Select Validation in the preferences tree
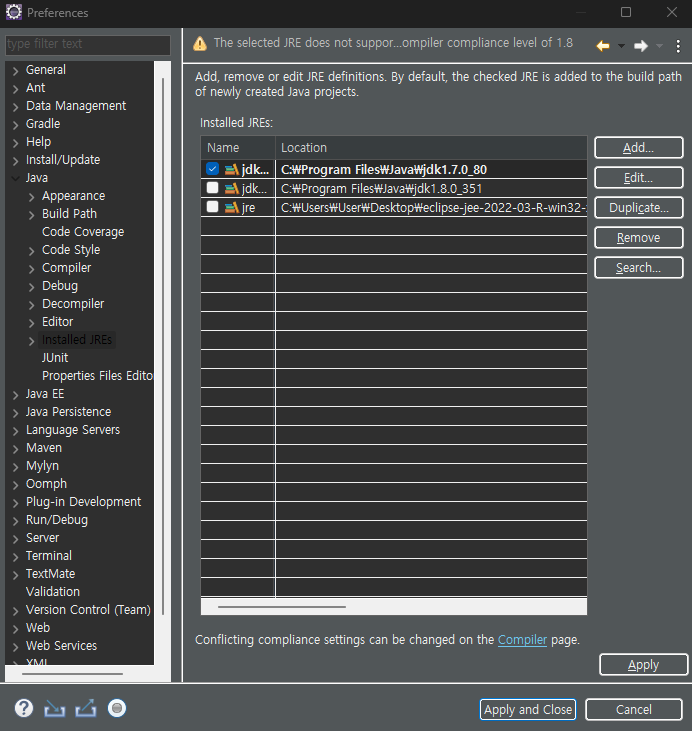This screenshot has width=692, height=731. pos(53,592)
